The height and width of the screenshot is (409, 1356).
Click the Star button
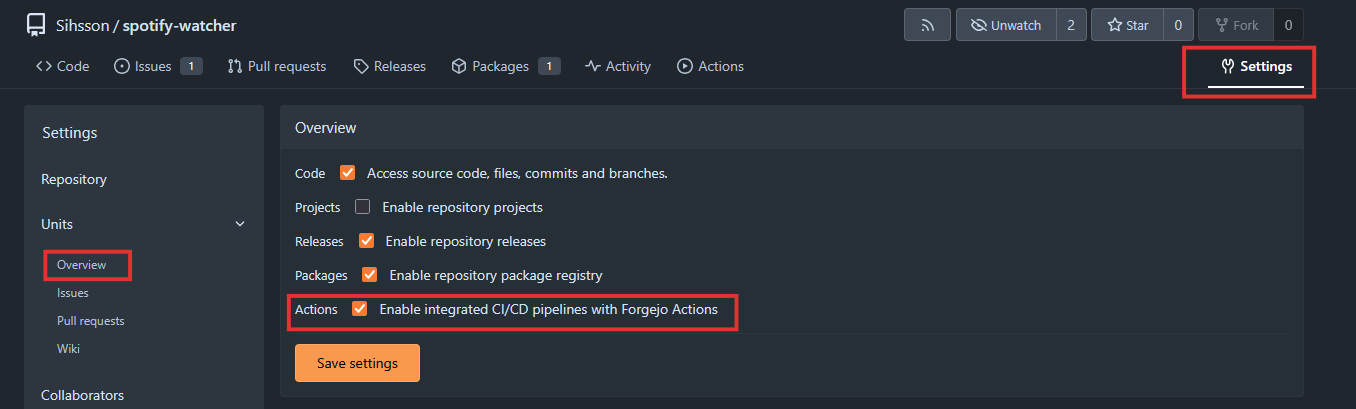1127,25
